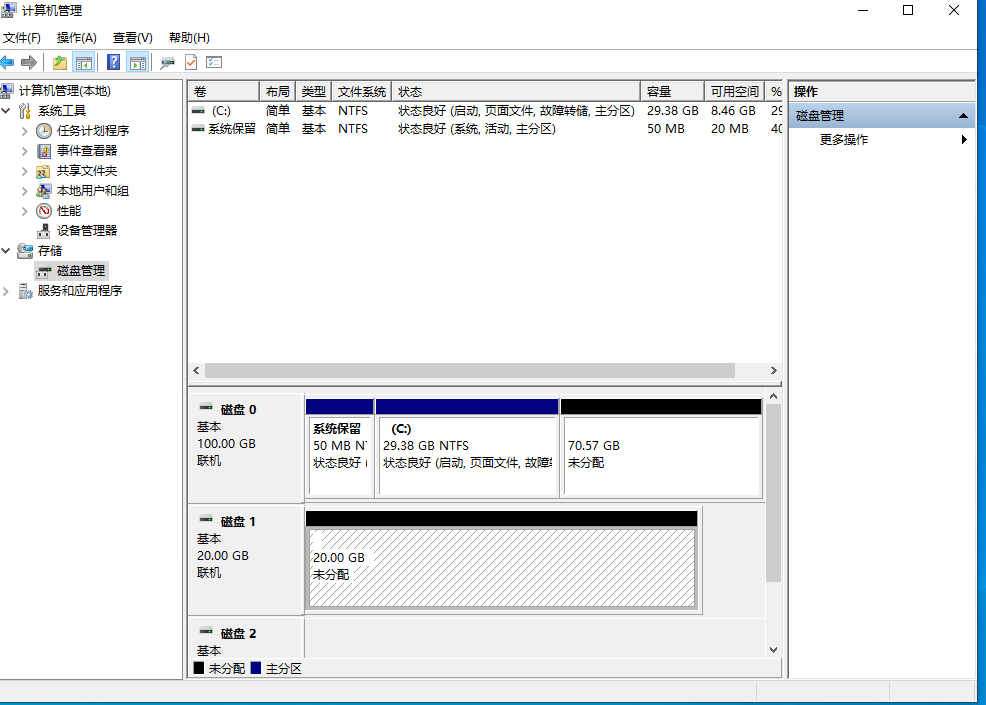Click the blue Back arrow in toolbar
This screenshot has width=986, height=705.
click(8, 63)
